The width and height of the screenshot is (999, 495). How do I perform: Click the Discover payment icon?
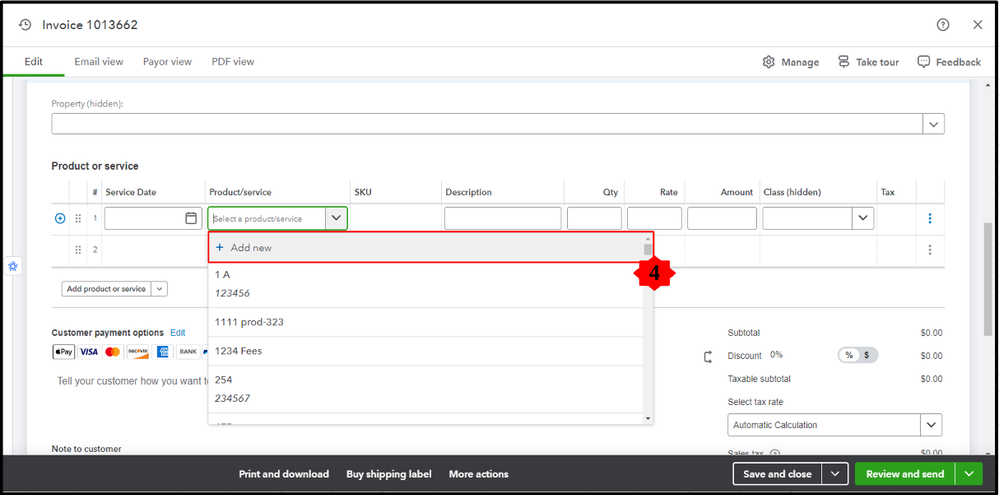pyautogui.click(x=138, y=352)
